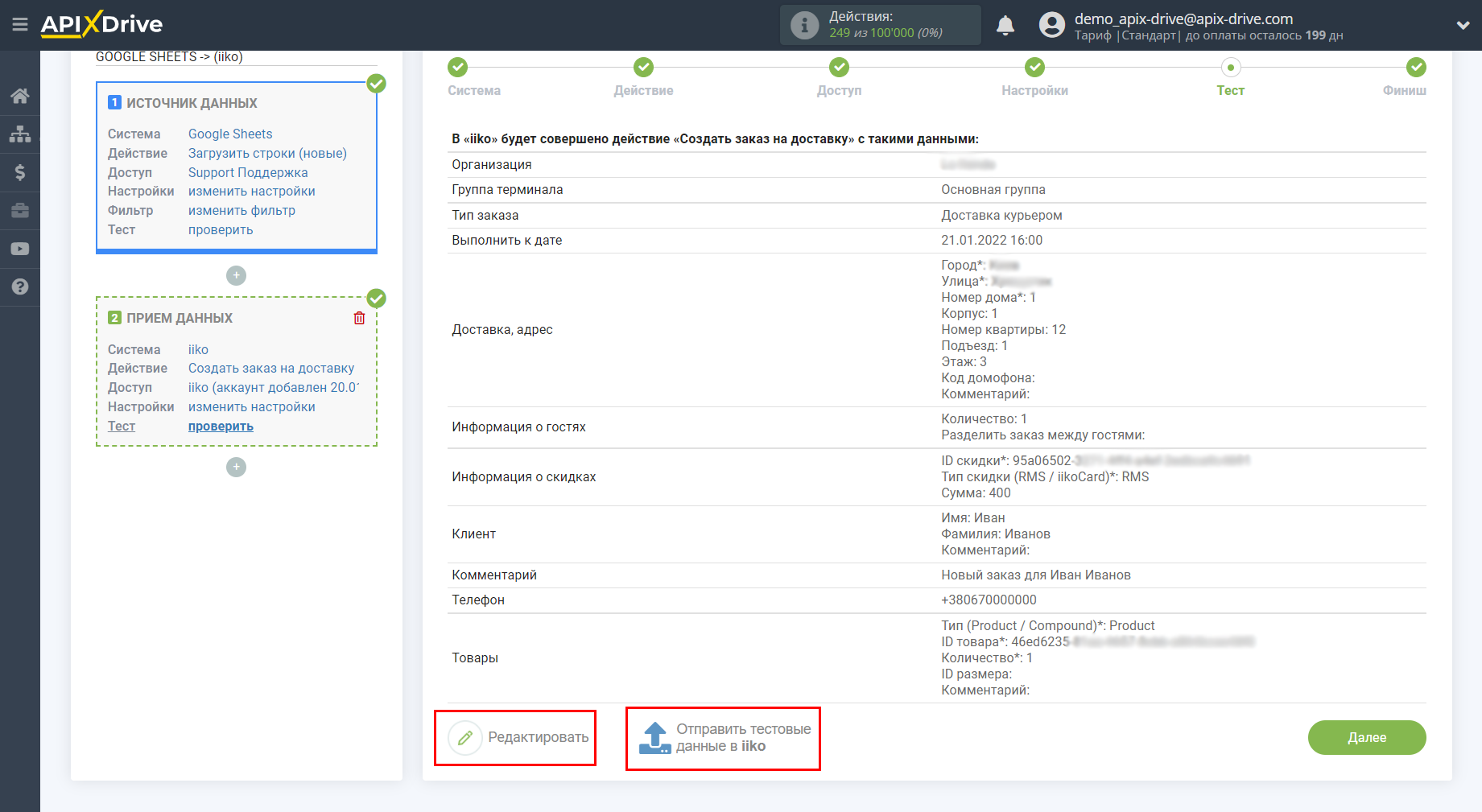This screenshot has height=812, width=1482.
Task: Click the pencil edit icon
Action: click(465, 737)
